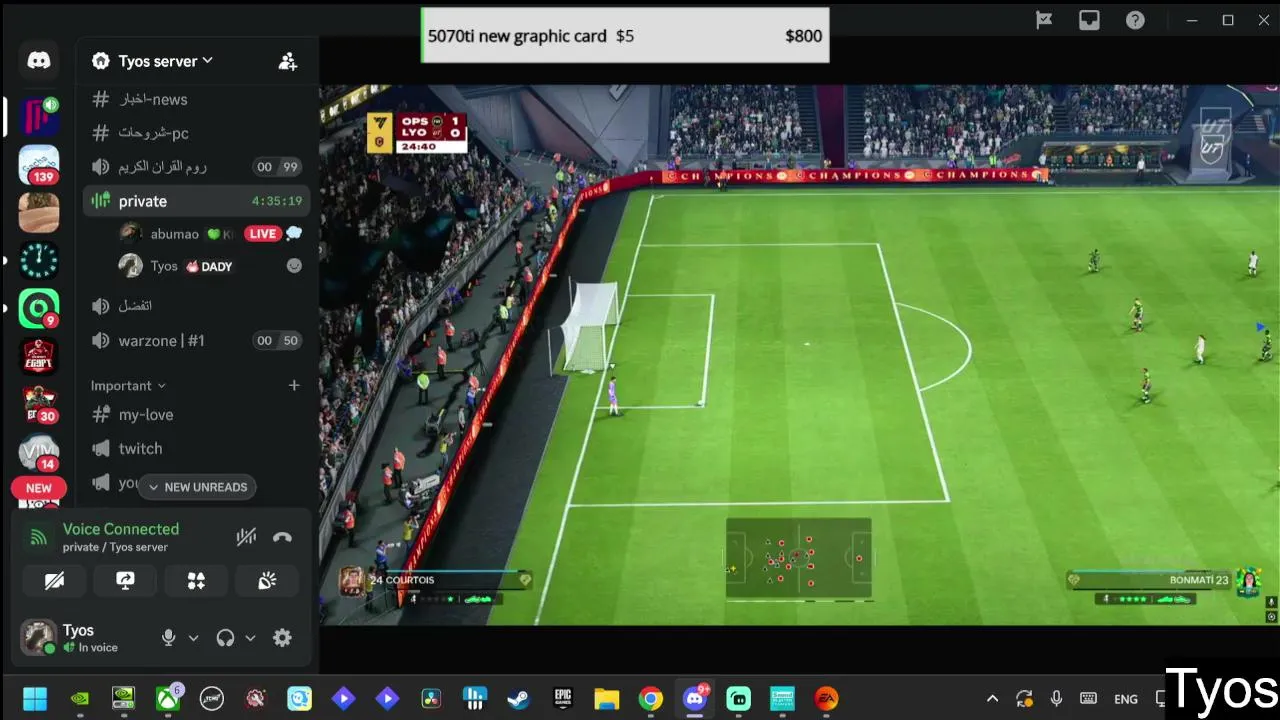Show hidden system tray icons

[x=992, y=699]
